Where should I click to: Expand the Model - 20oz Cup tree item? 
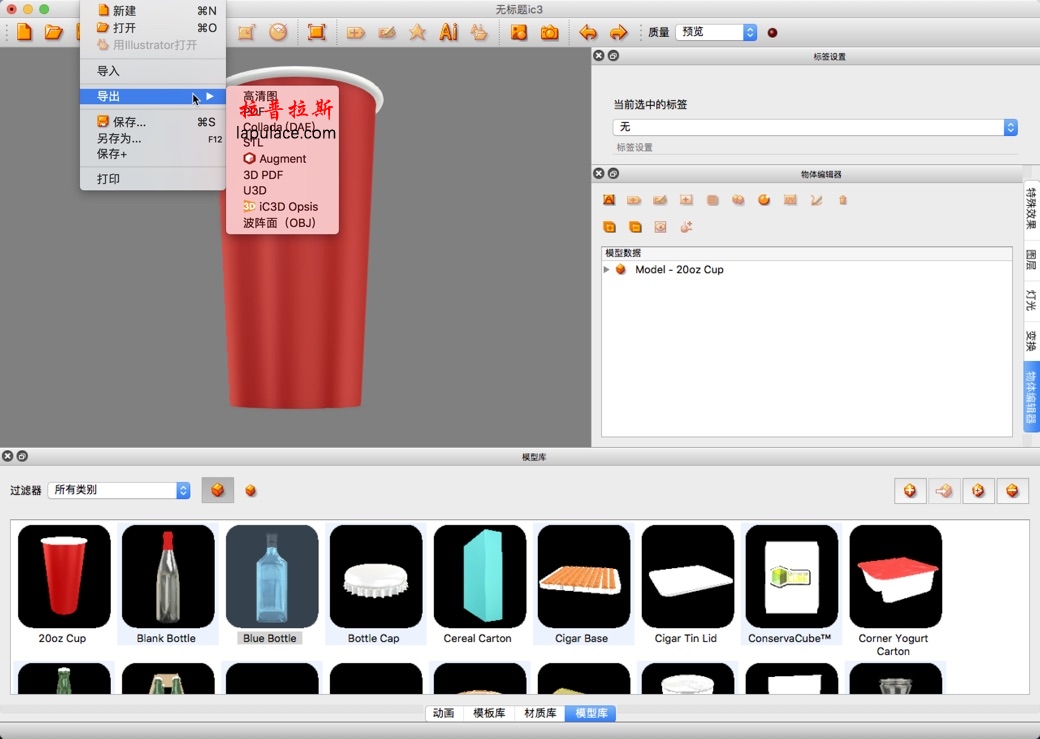click(607, 269)
